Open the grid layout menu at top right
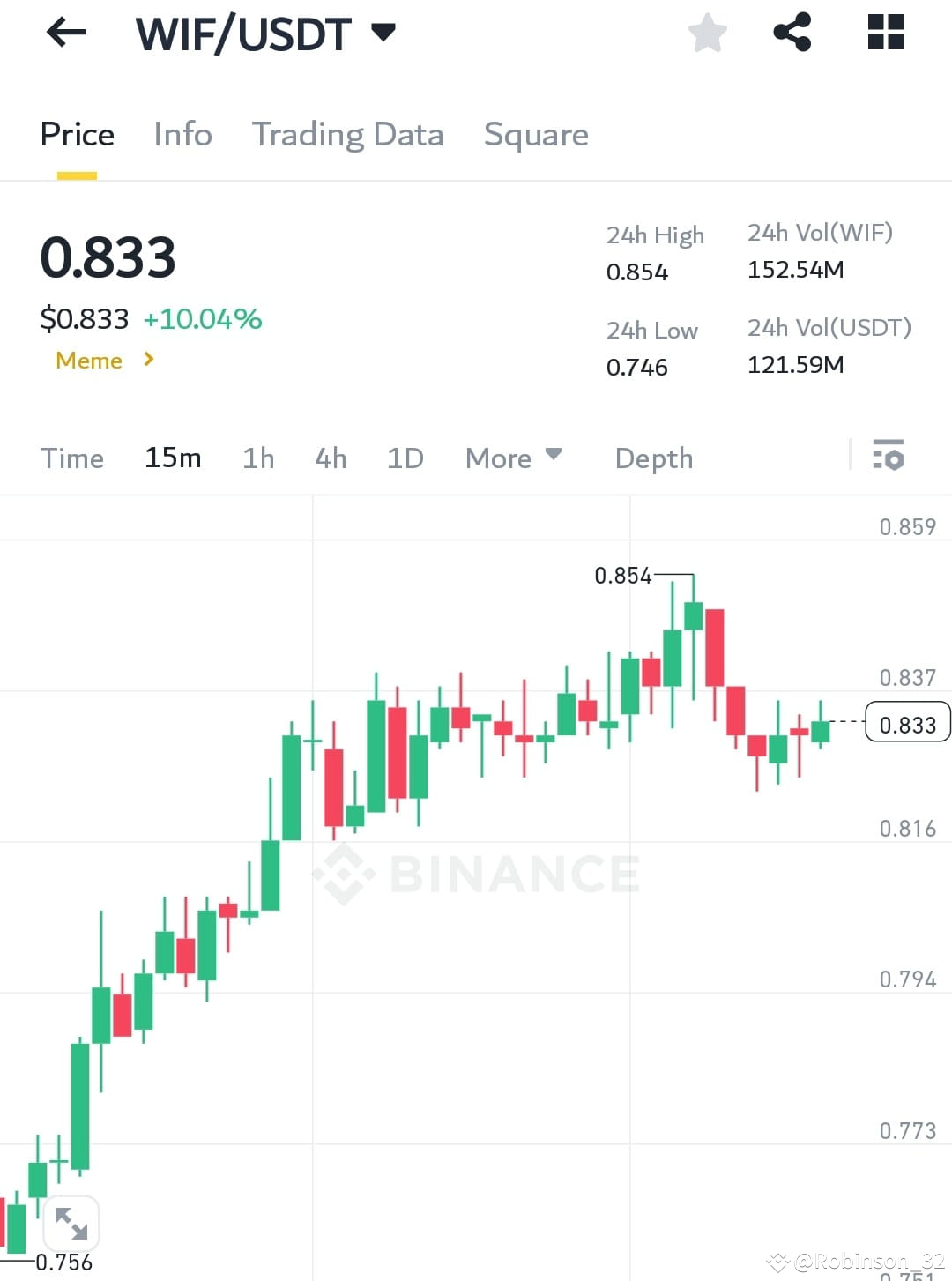Image resolution: width=952 pixels, height=1281 pixels. point(883,33)
